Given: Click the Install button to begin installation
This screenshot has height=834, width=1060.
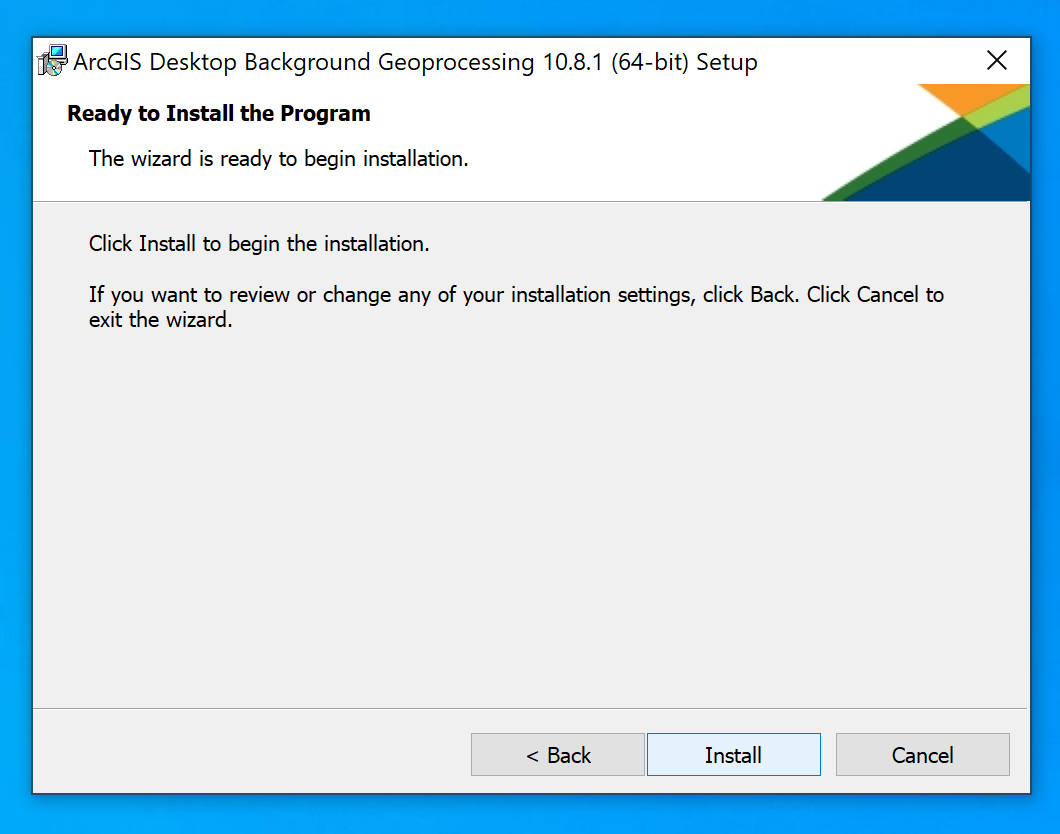Looking at the screenshot, I should (733, 755).
